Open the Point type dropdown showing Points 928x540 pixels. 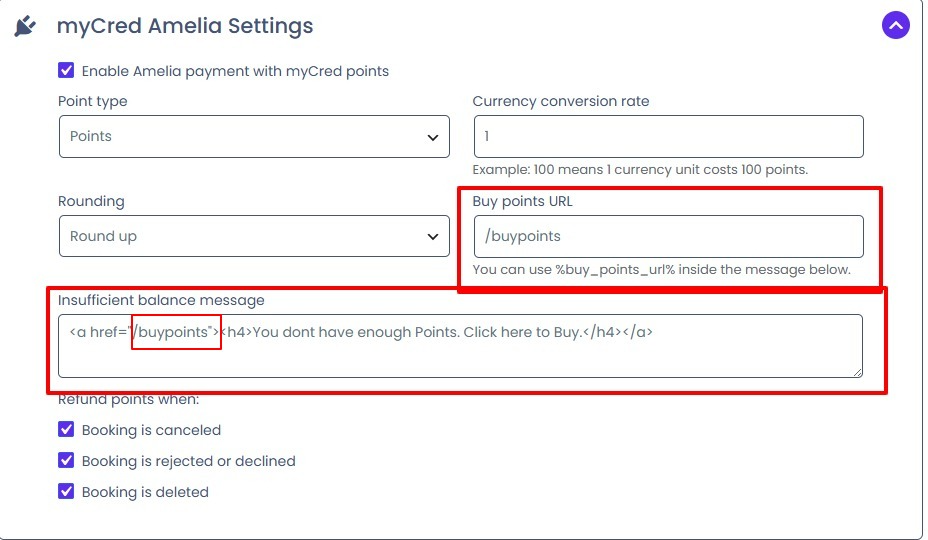point(254,137)
